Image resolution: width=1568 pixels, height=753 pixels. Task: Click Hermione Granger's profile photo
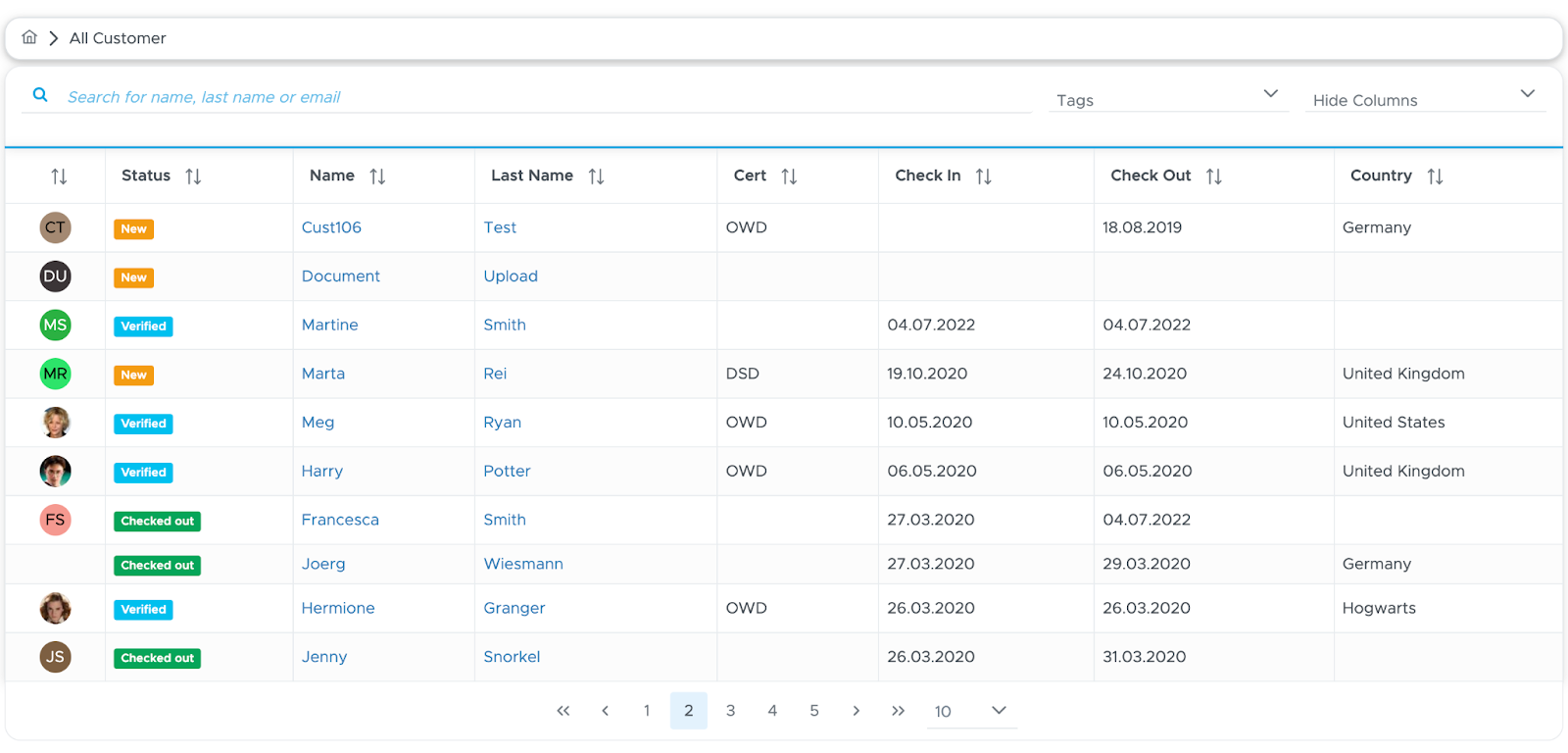click(x=55, y=608)
